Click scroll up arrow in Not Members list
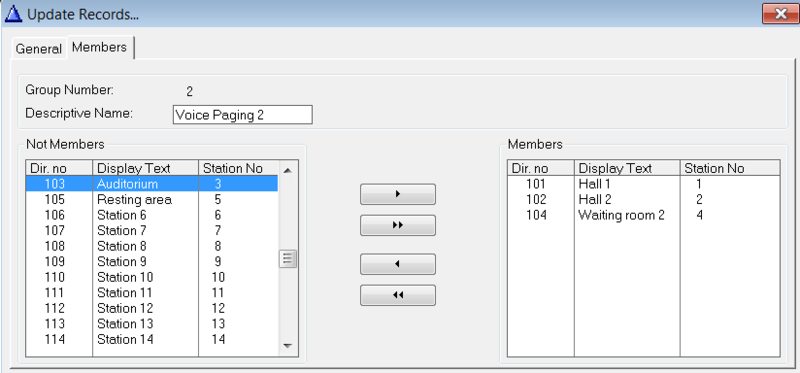 click(x=287, y=170)
